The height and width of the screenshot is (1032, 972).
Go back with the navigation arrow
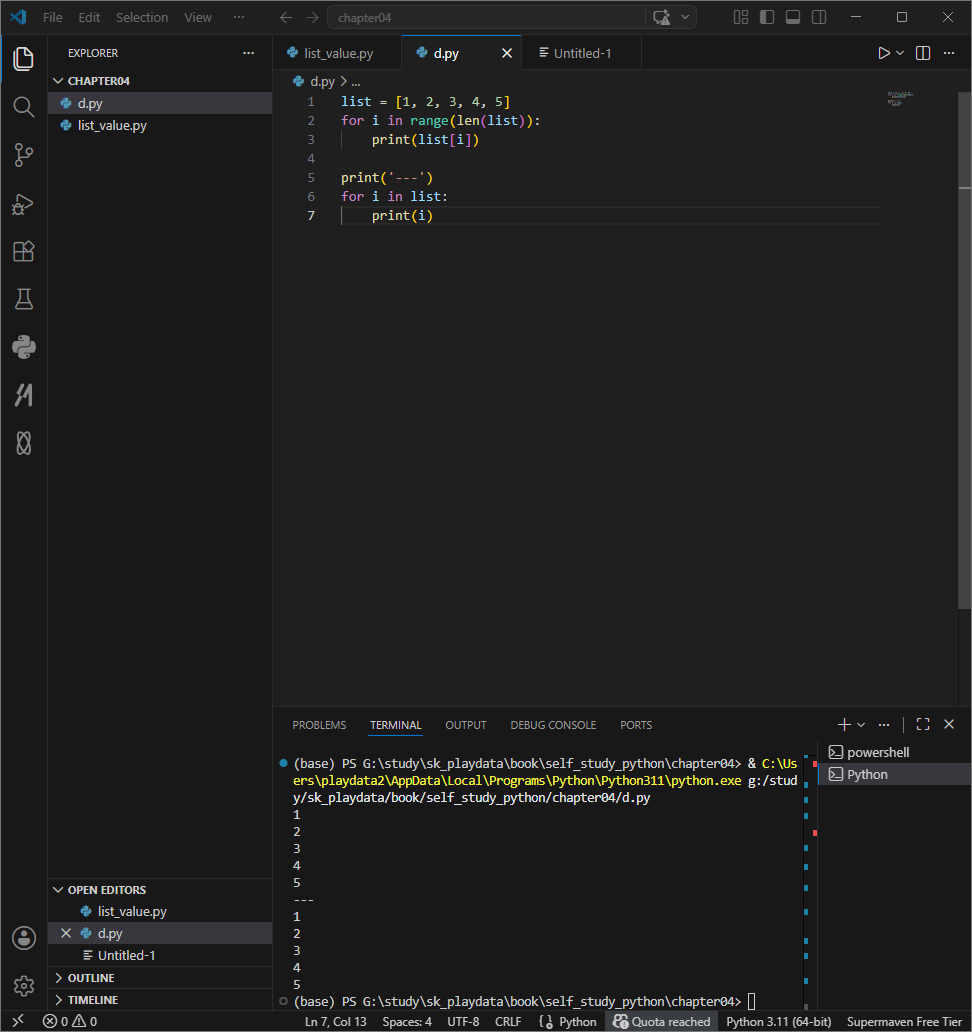click(286, 18)
